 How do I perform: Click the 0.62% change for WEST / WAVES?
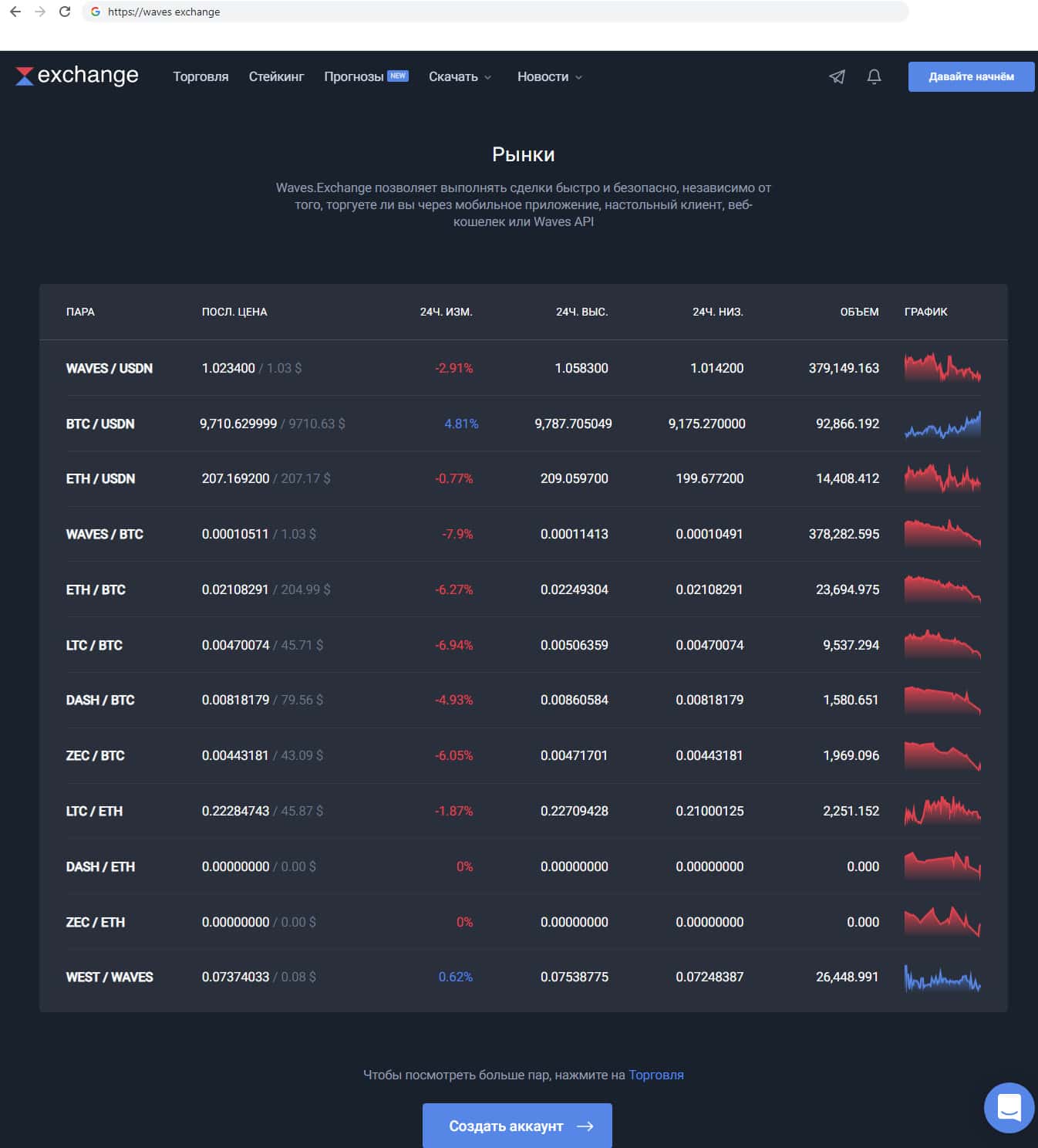(x=456, y=977)
